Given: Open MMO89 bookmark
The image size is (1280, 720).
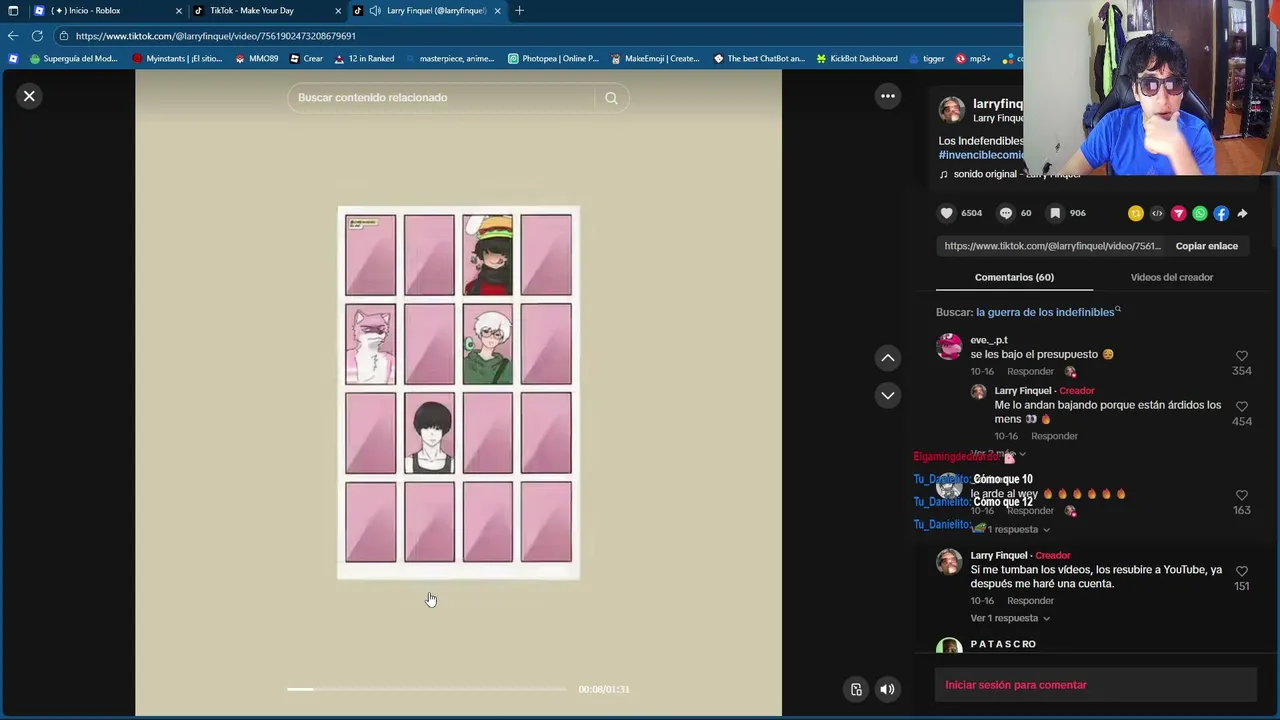Looking at the screenshot, I should (257, 59).
